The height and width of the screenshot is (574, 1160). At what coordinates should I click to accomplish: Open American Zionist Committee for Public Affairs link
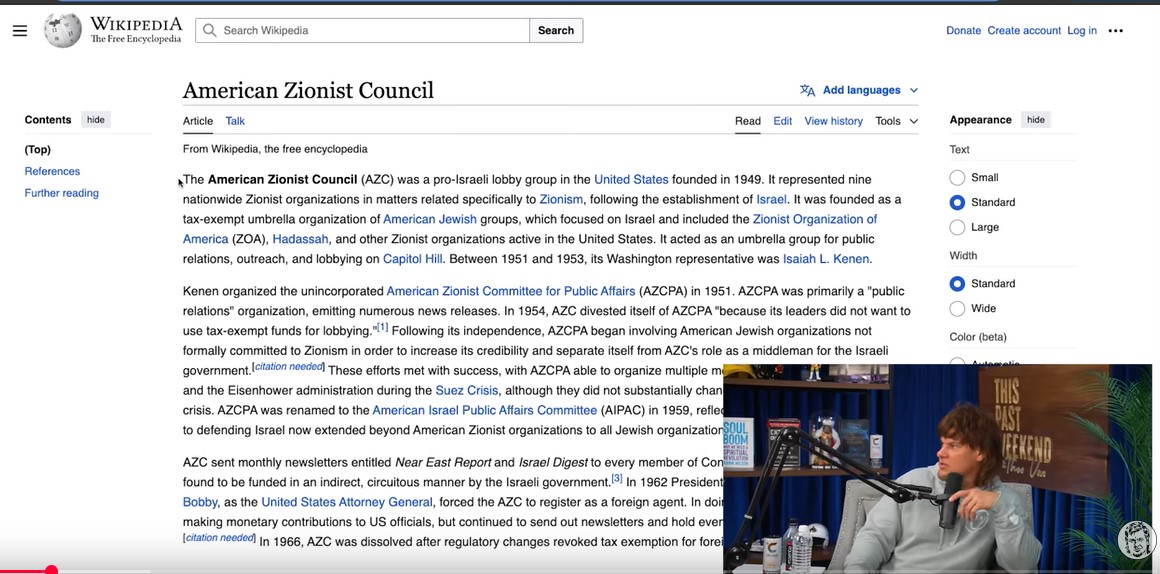coord(510,291)
